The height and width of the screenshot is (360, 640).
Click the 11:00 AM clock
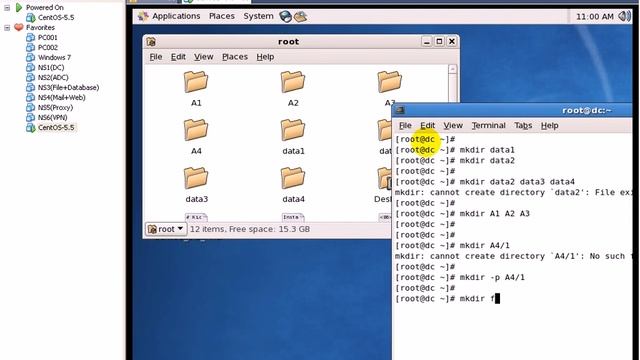[x=595, y=17]
